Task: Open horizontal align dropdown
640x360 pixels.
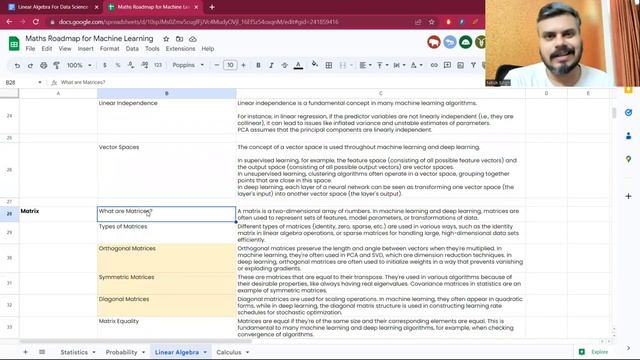Action: pyautogui.click(x=365, y=65)
